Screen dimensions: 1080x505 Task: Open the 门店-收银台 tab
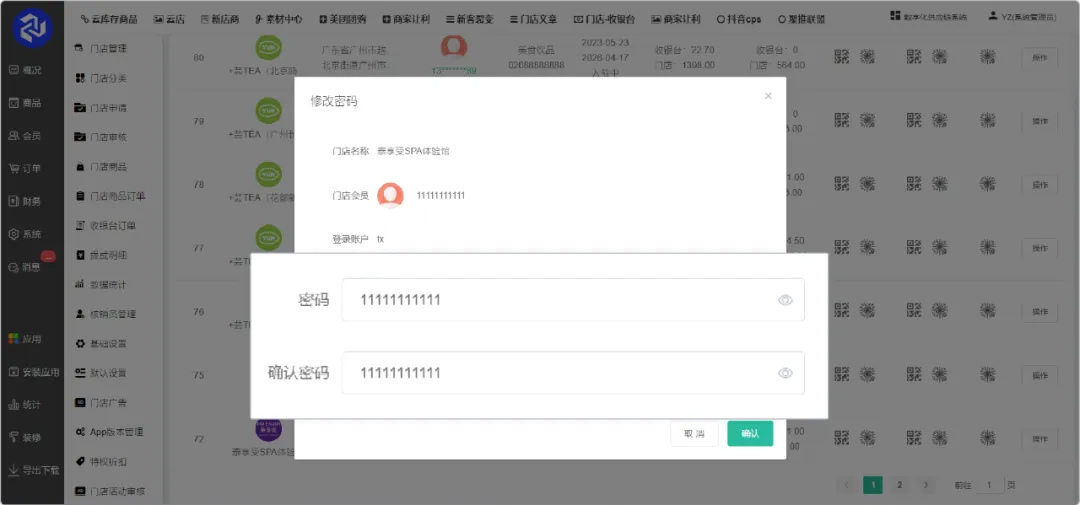(604, 19)
